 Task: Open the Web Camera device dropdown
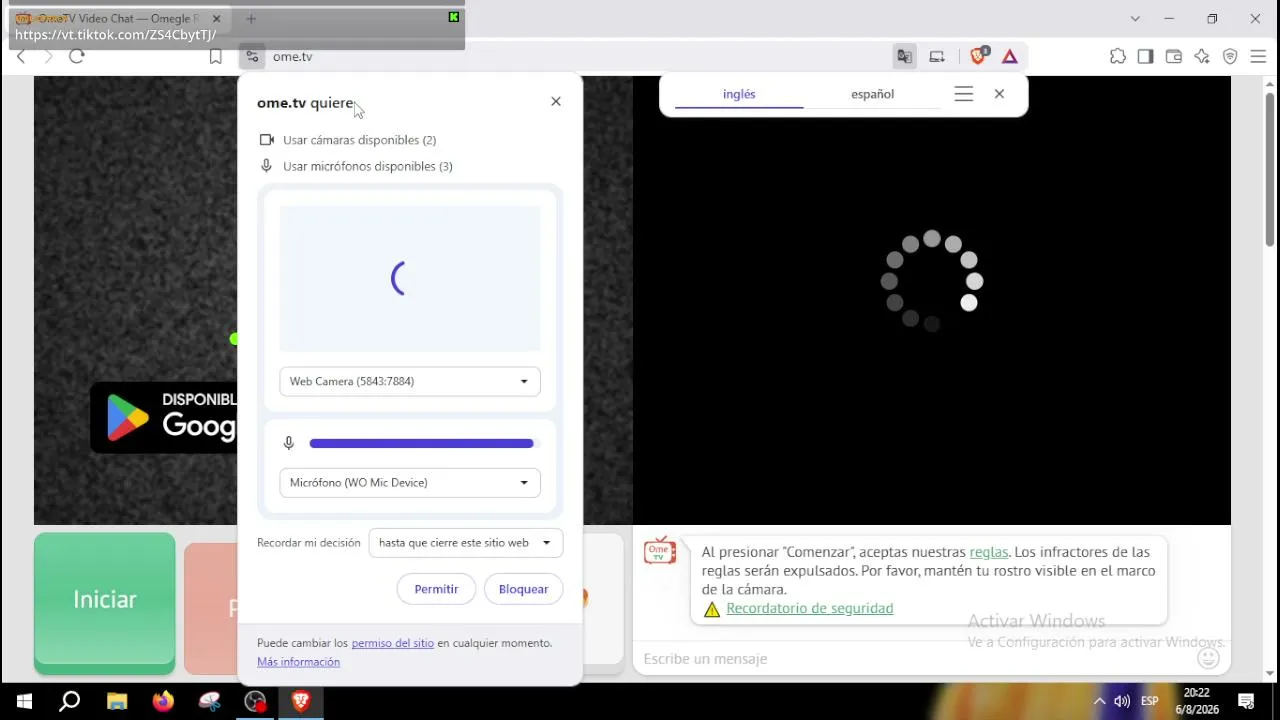[410, 381]
